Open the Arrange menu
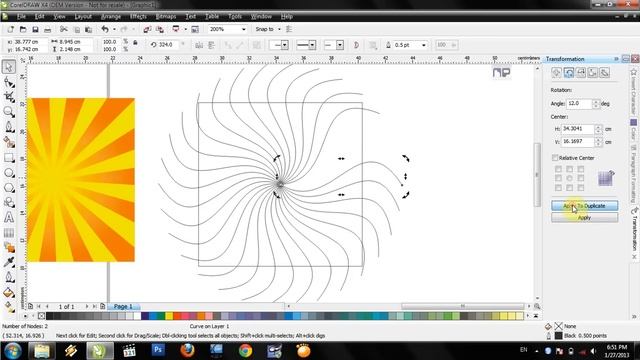640x360 pixels. [111, 17]
